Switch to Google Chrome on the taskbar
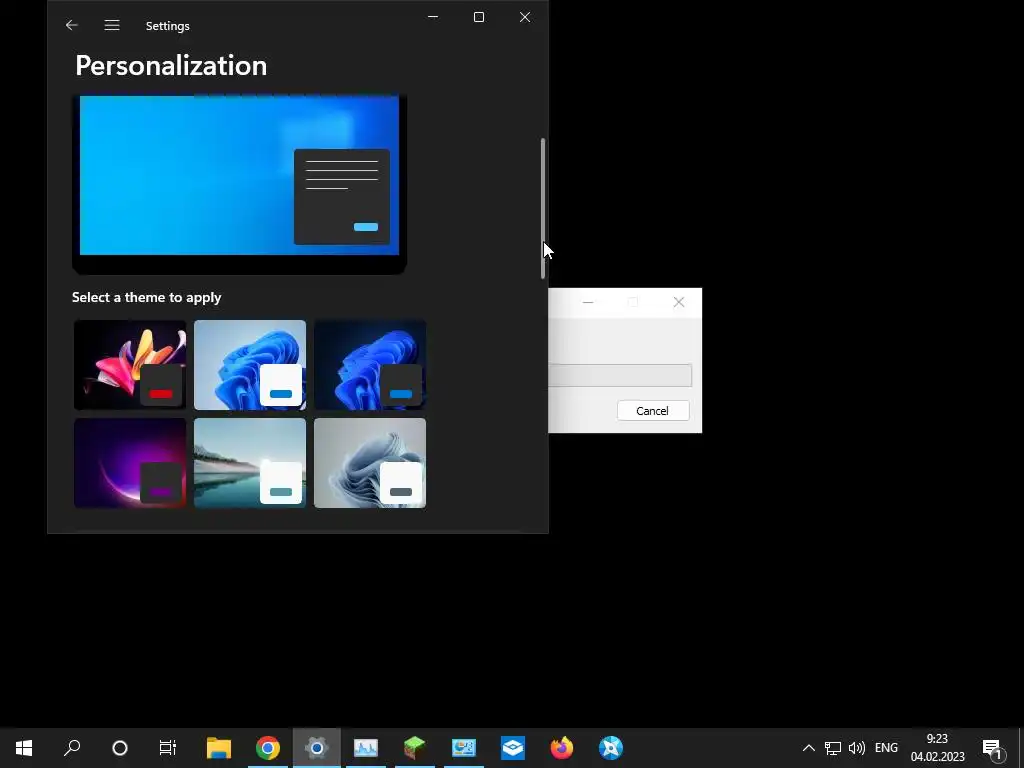 click(268, 748)
